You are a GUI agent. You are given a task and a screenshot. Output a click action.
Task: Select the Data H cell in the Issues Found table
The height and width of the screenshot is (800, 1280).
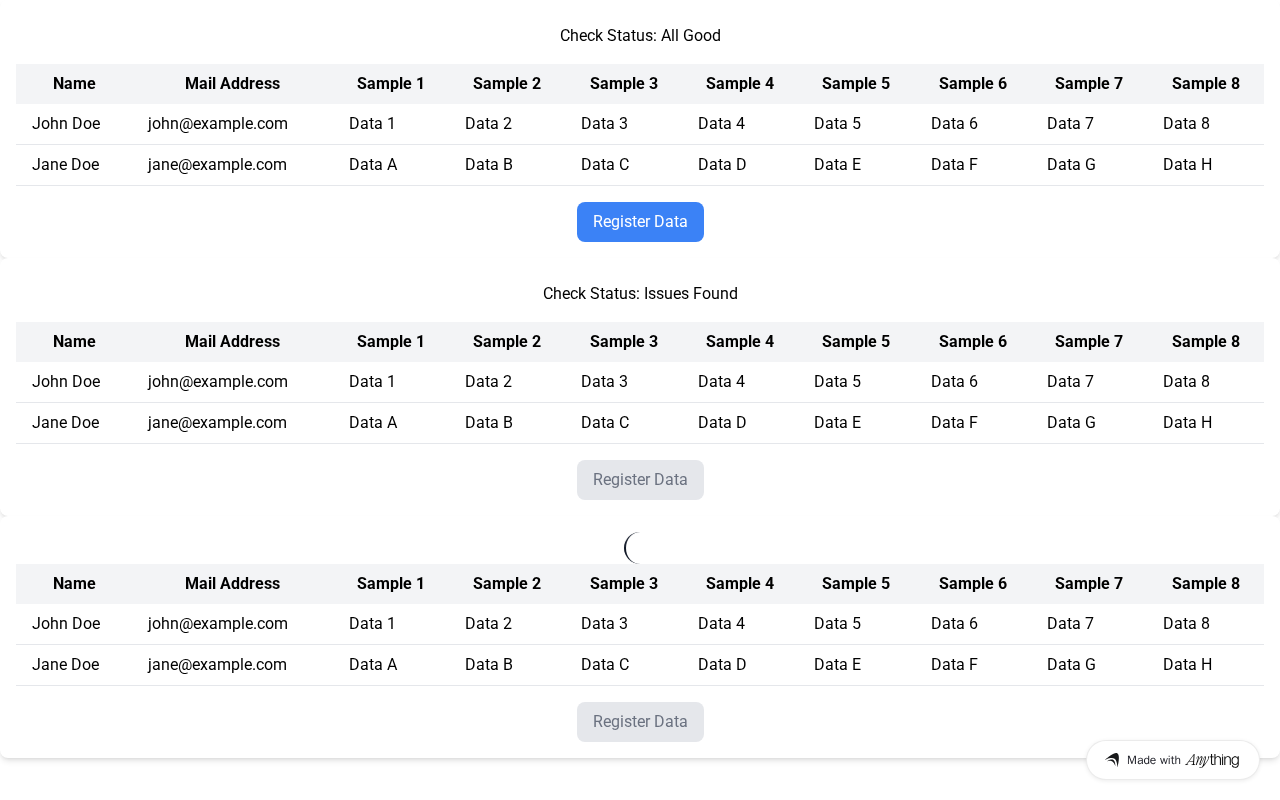point(1187,423)
